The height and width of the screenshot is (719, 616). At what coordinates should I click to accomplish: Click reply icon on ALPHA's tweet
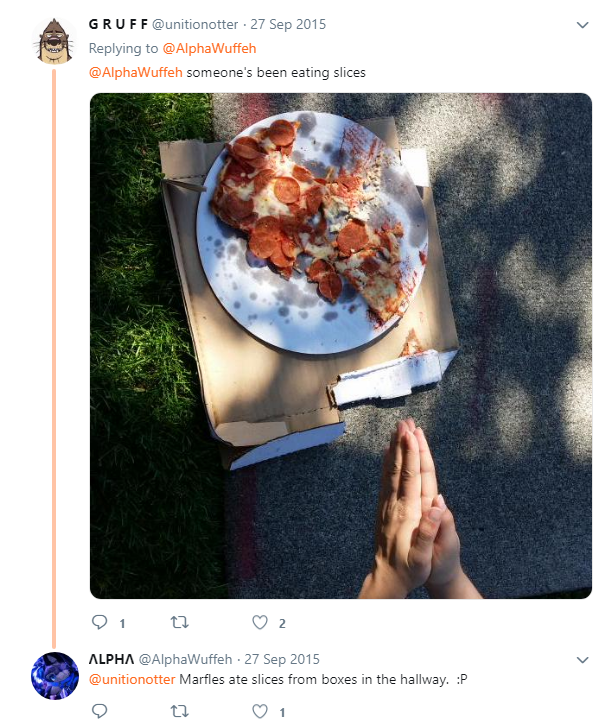coord(99,711)
